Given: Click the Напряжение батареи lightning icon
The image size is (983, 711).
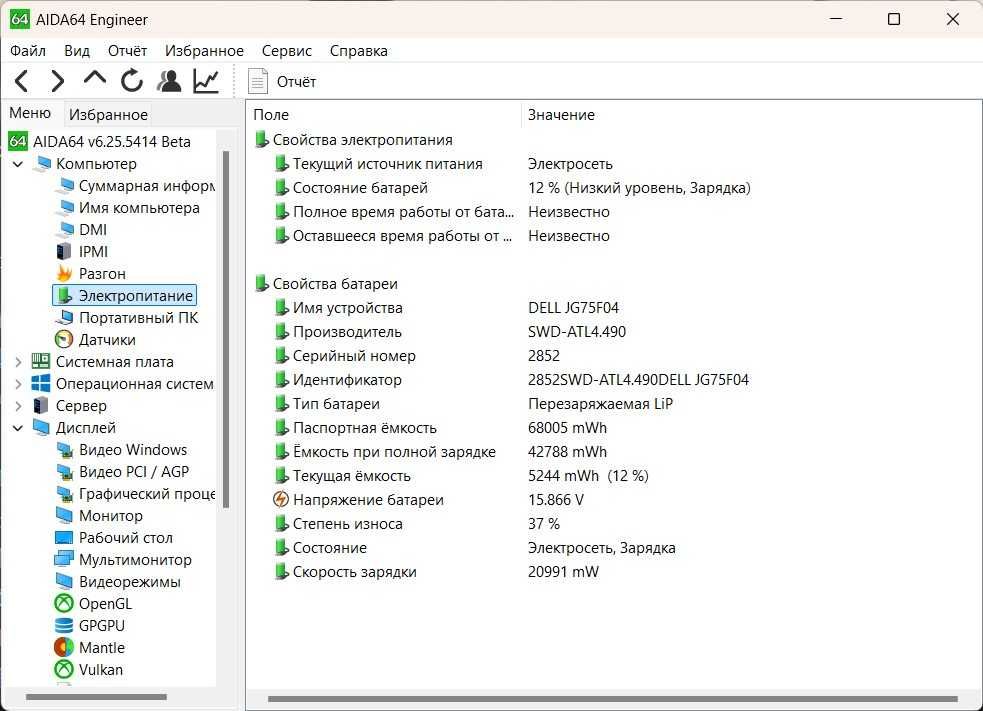Looking at the screenshot, I should pyautogui.click(x=281, y=500).
